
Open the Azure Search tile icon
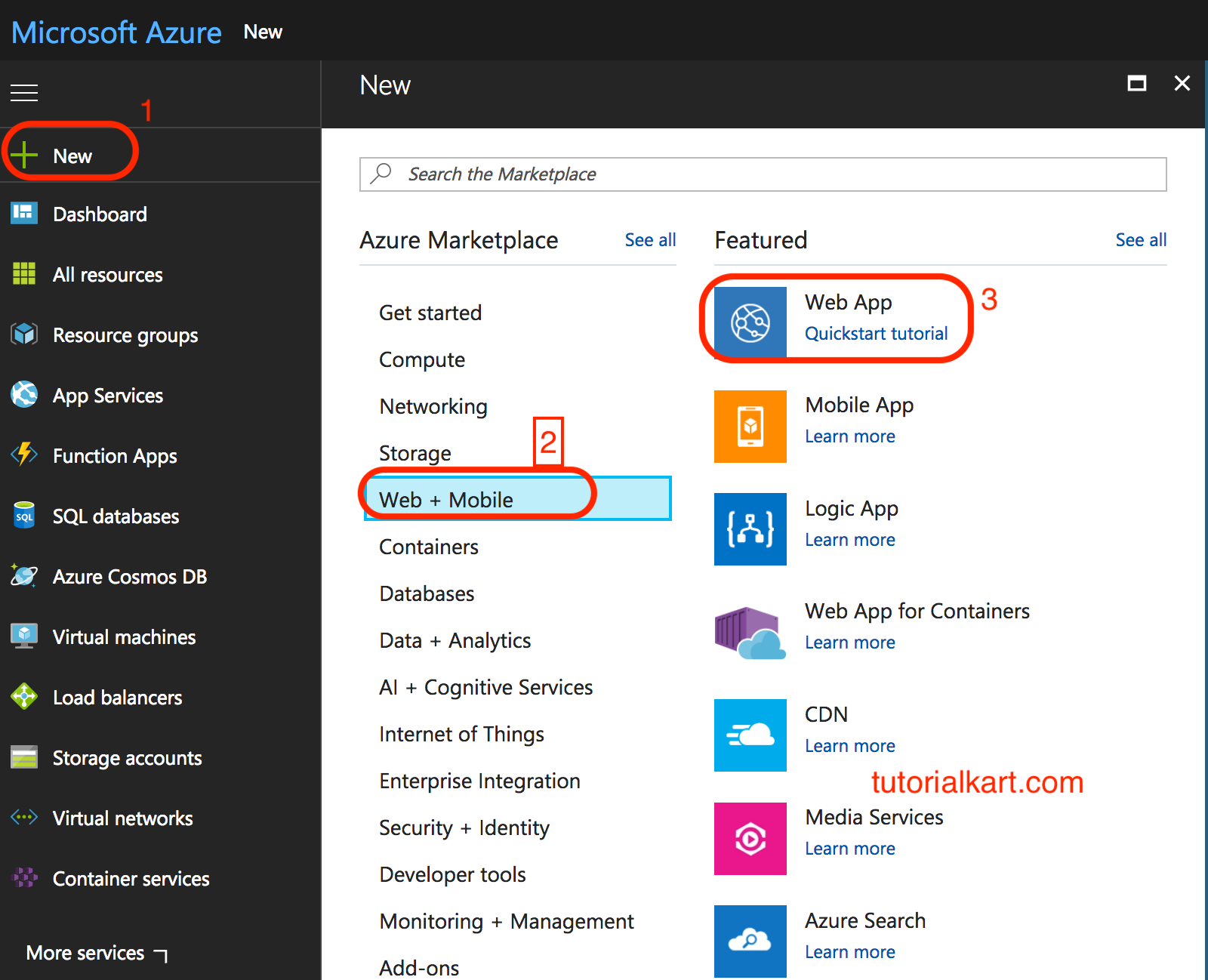[750, 941]
